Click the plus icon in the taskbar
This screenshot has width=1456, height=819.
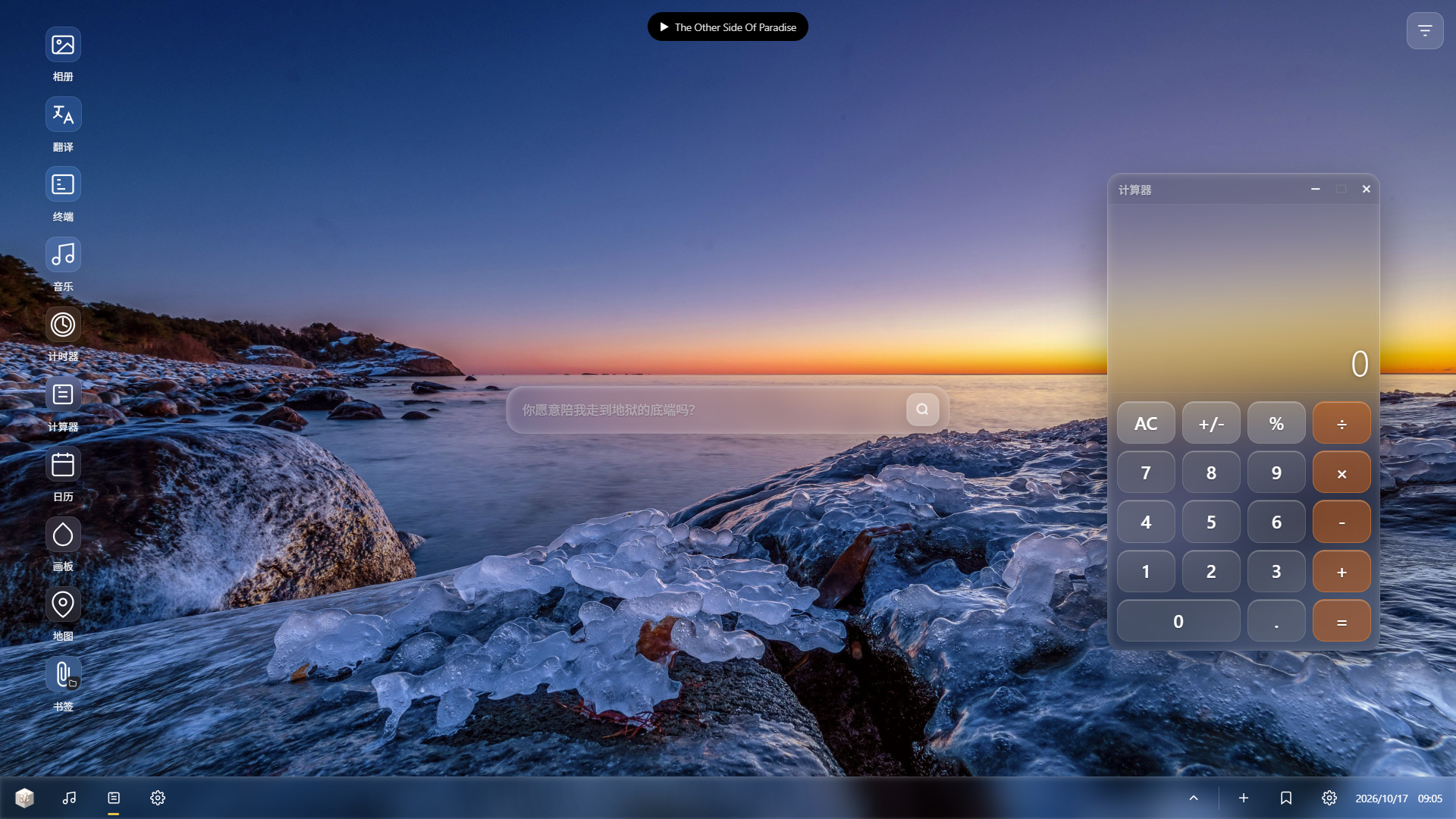coord(1244,798)
